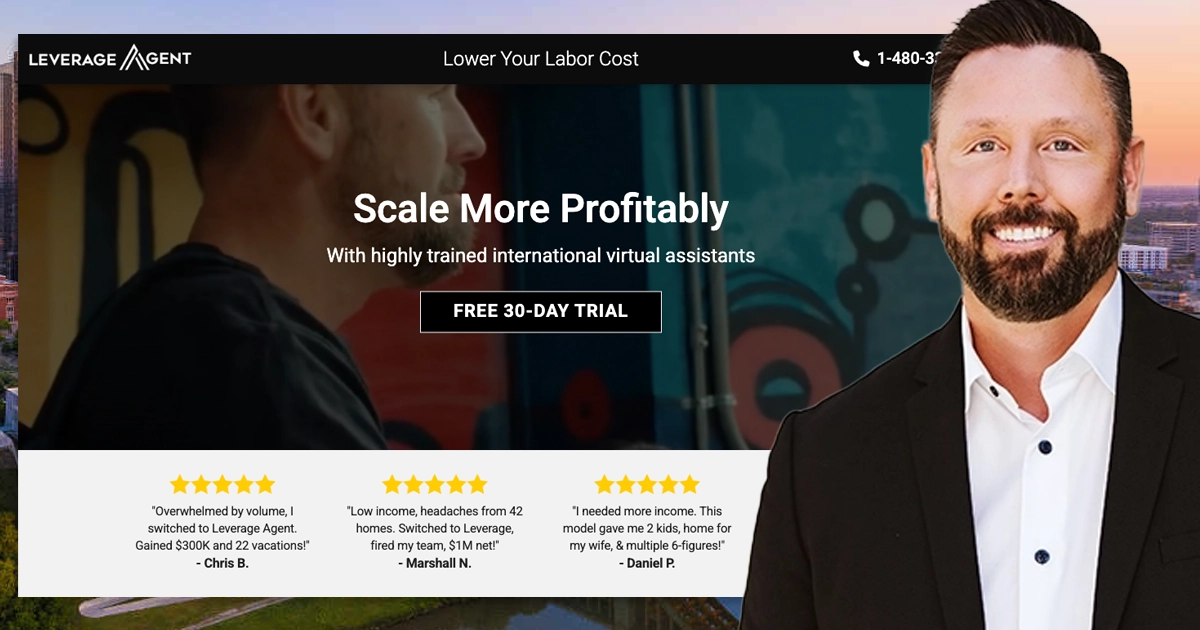1200x630 pixels.
Task: Open Chris B.'s testimonial quote
Action: [x=222, y=528]
